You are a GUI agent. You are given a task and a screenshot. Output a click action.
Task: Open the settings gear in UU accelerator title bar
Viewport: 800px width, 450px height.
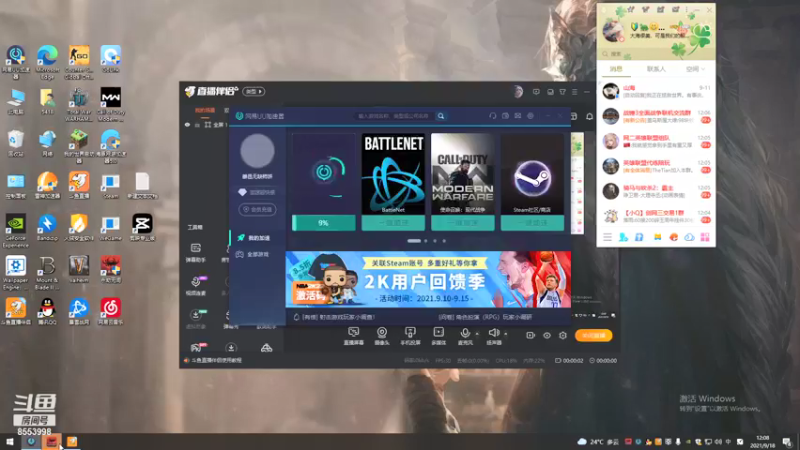(531, 116)
